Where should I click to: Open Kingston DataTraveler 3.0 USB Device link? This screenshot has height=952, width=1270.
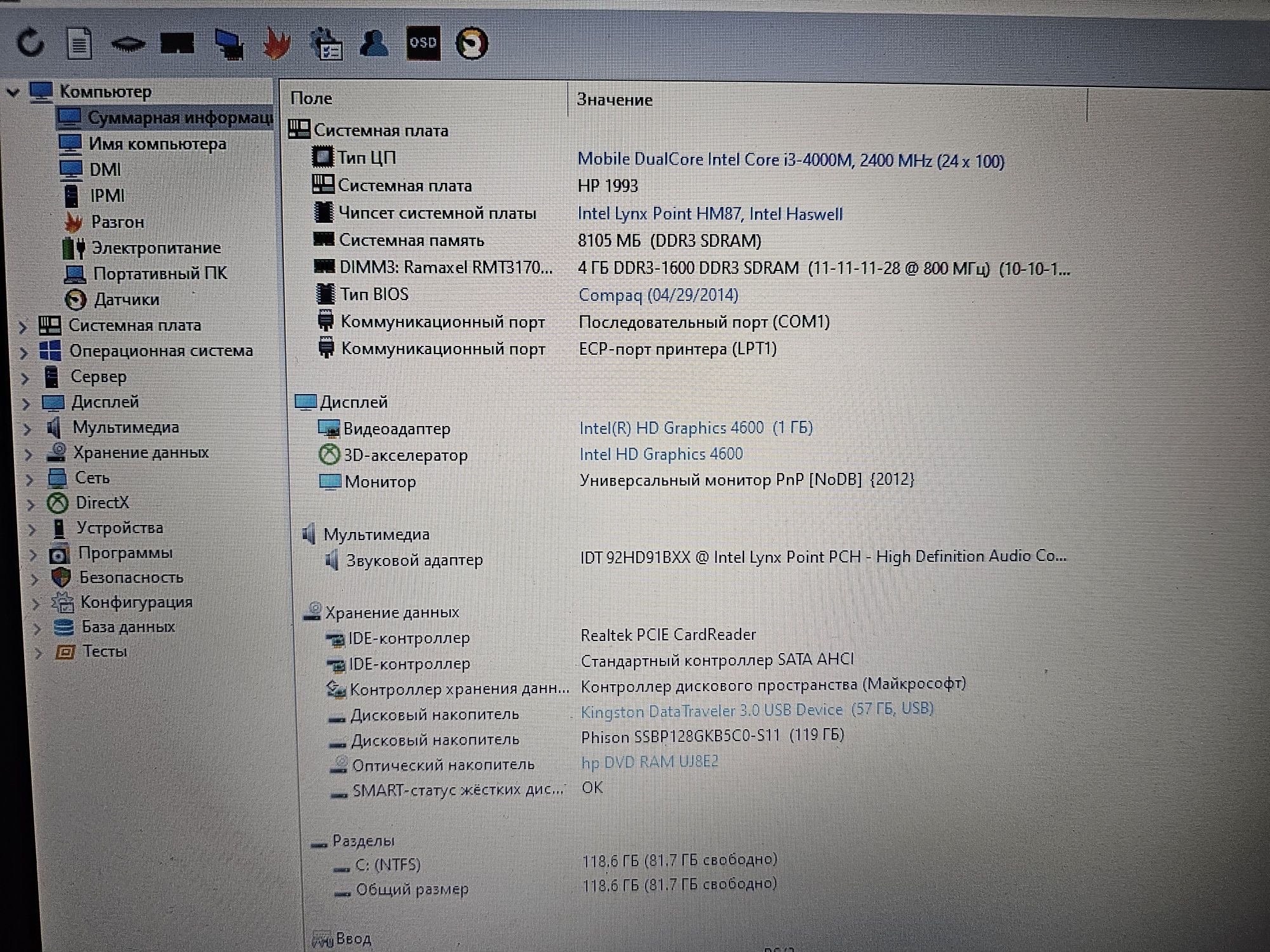tap(757, 710)
